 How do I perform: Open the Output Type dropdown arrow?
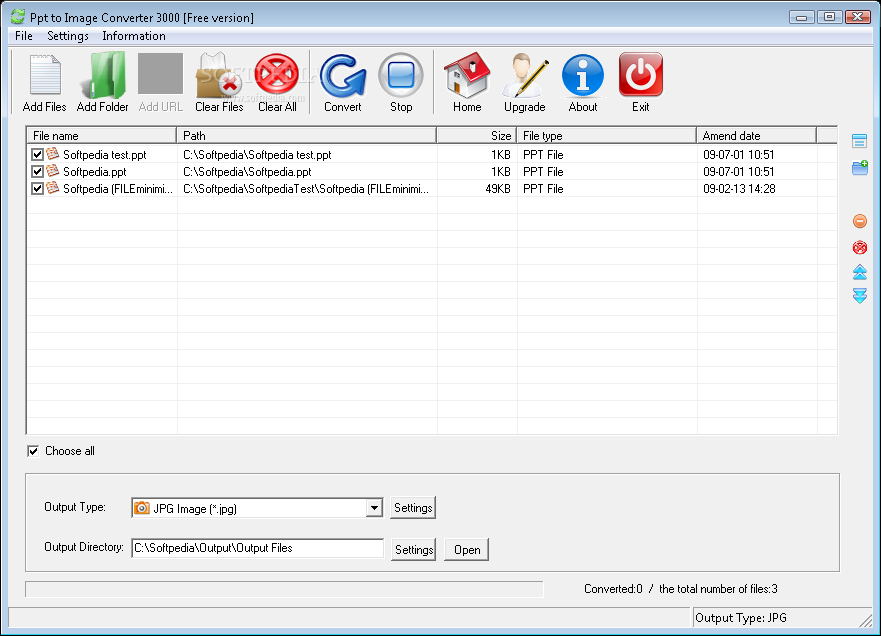[x=374, y=508]
